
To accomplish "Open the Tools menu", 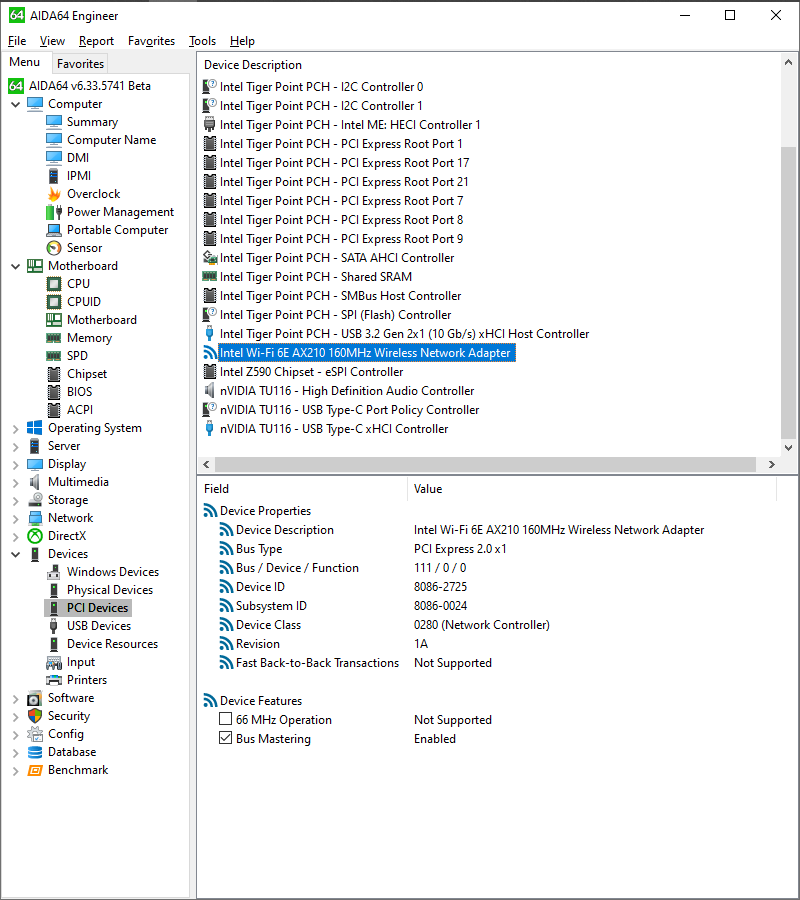I will pyautogui.click(x=203, y=41).
